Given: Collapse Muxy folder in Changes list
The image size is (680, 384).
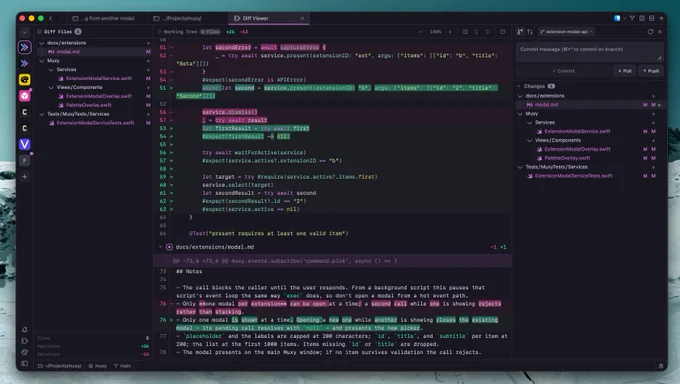Looking at the screenshot, I should pos(520,114).
